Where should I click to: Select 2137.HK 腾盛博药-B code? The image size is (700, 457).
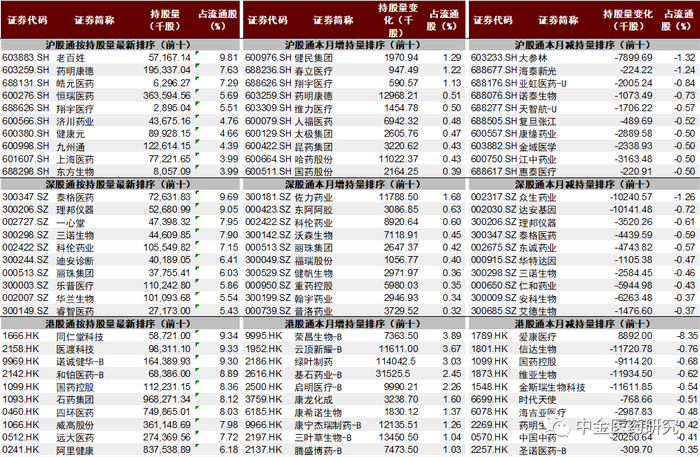tap(263, 450)
